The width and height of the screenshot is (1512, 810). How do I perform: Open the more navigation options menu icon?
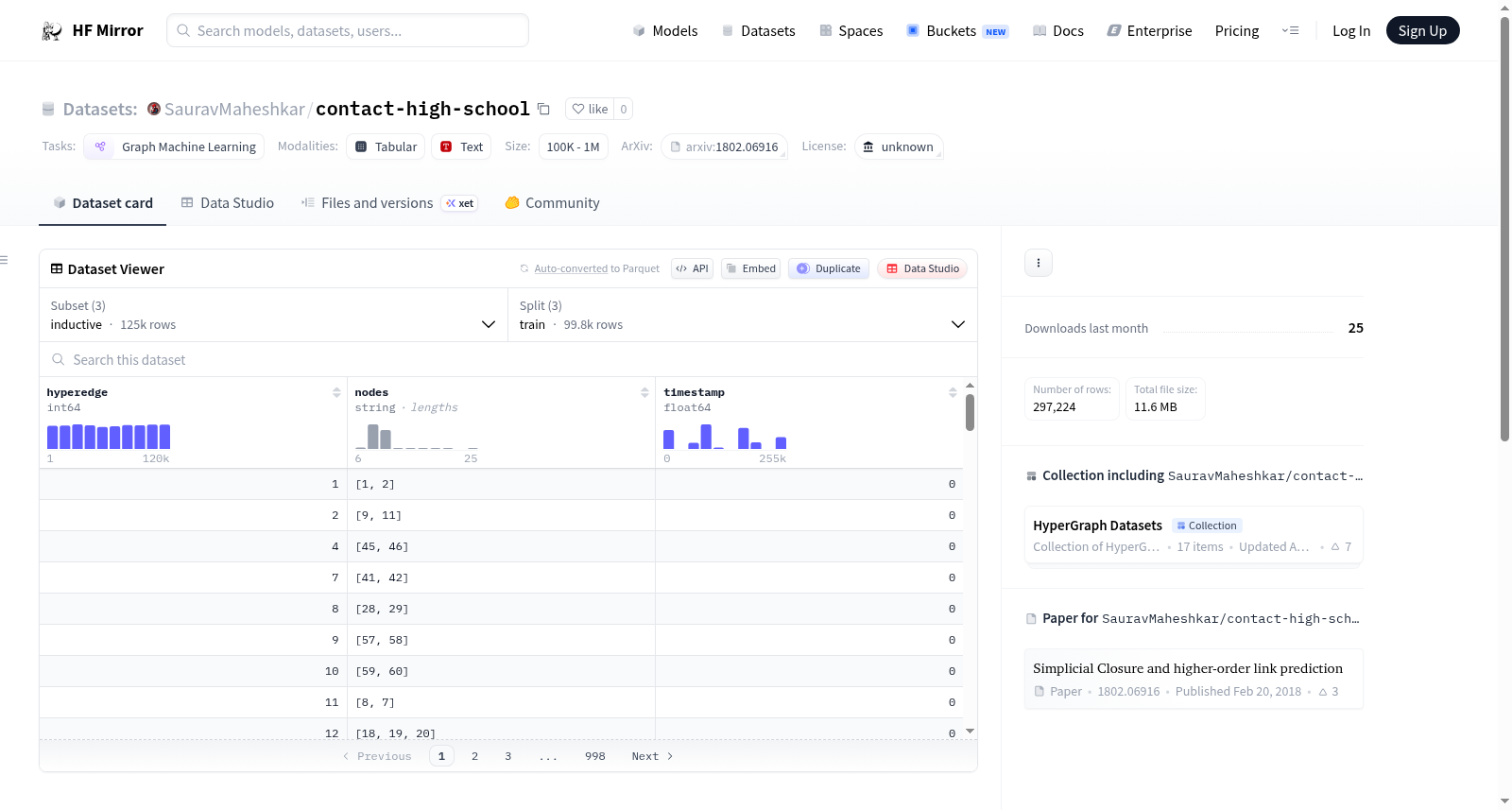click(1290, 31)
